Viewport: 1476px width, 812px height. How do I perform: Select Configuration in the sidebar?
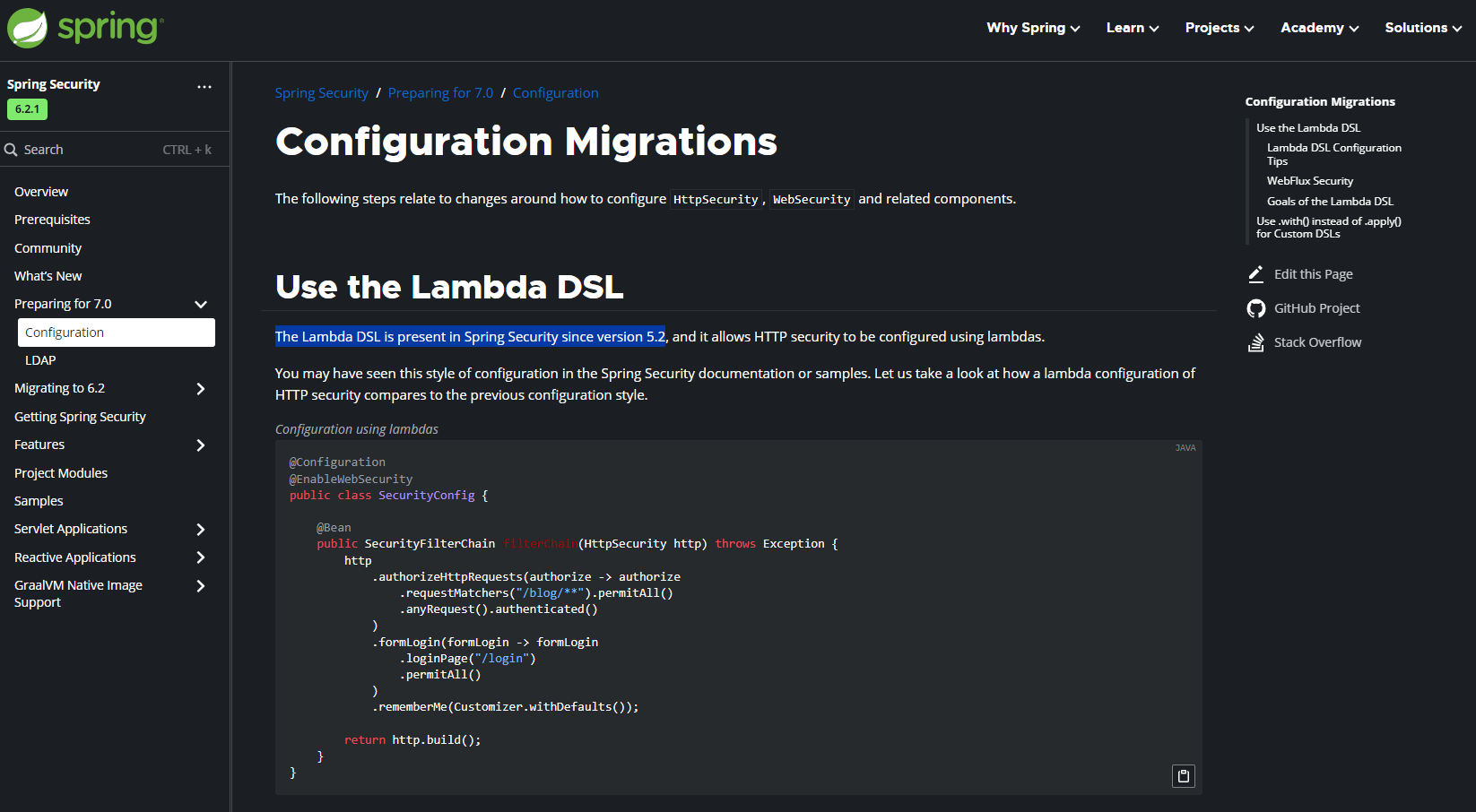click(x=117, y=333)
